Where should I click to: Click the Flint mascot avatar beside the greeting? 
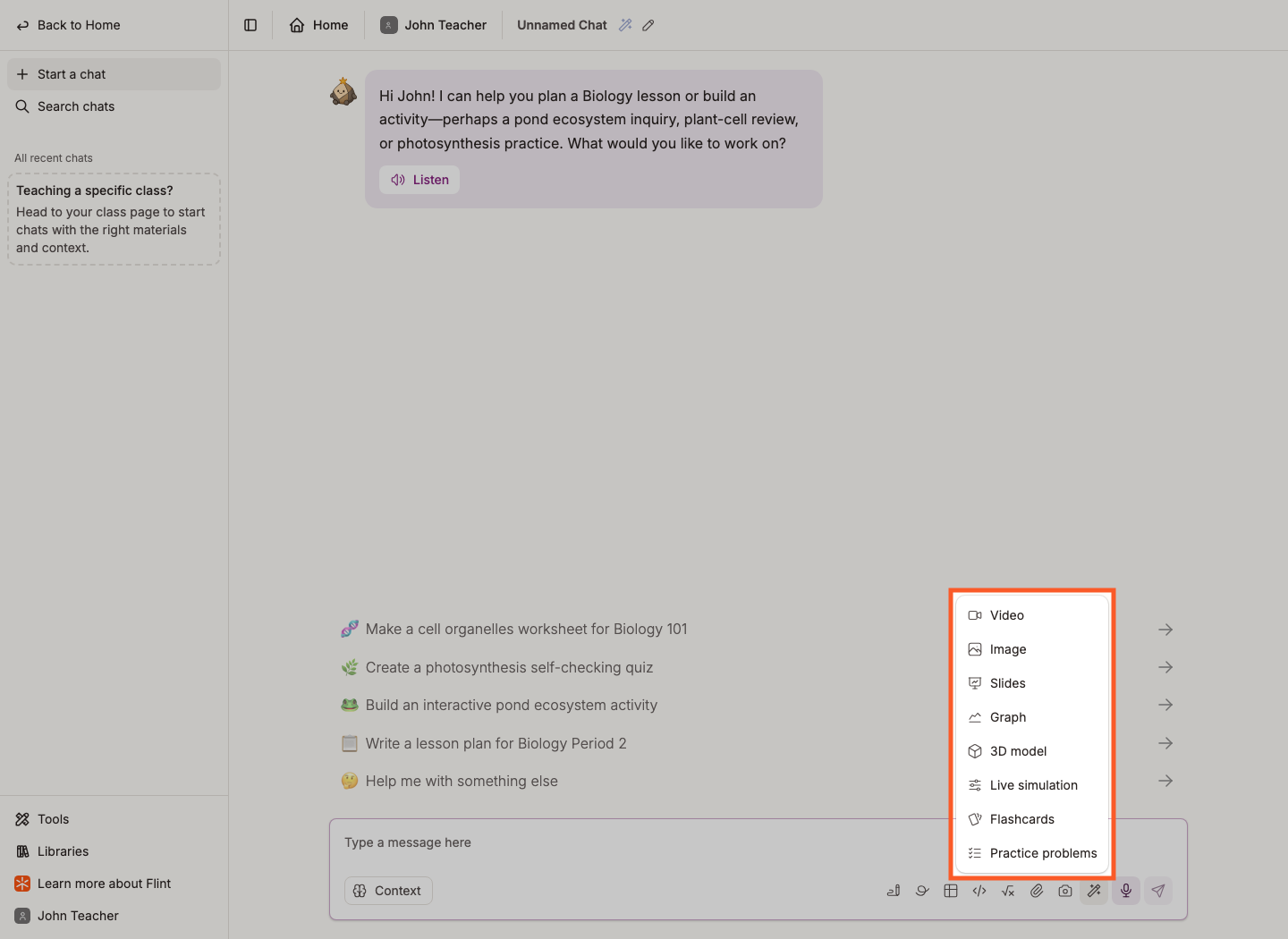pyautogui.click(x=343, y=91)
